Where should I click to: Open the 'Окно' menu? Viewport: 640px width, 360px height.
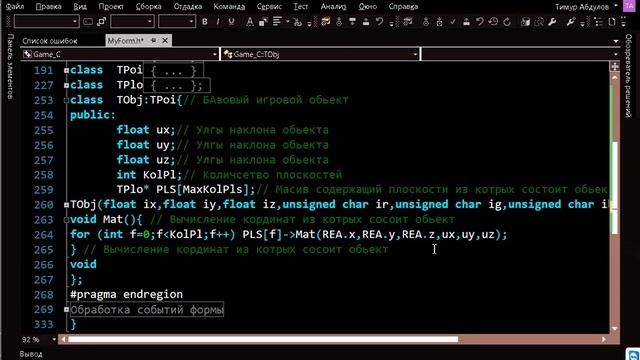pyautogui.click(x=367, y=7)
